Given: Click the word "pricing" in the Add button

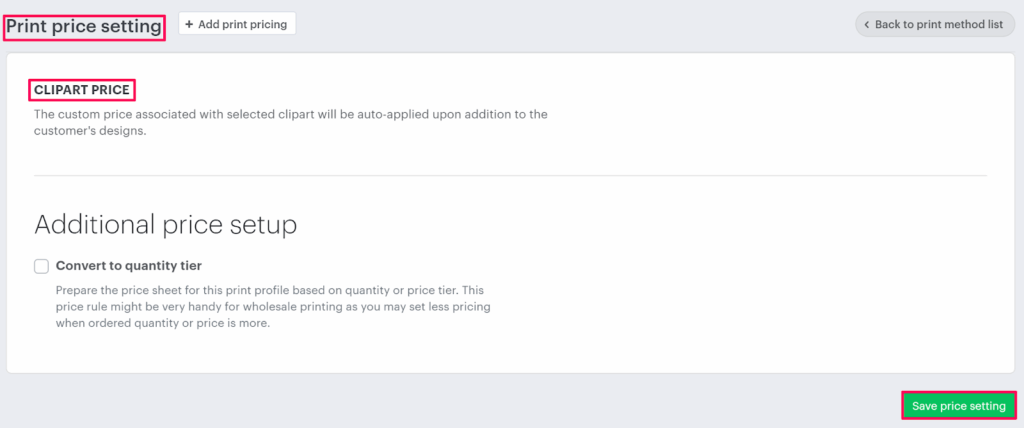Looking at the screenshot, I should click(x=264, y=24).
